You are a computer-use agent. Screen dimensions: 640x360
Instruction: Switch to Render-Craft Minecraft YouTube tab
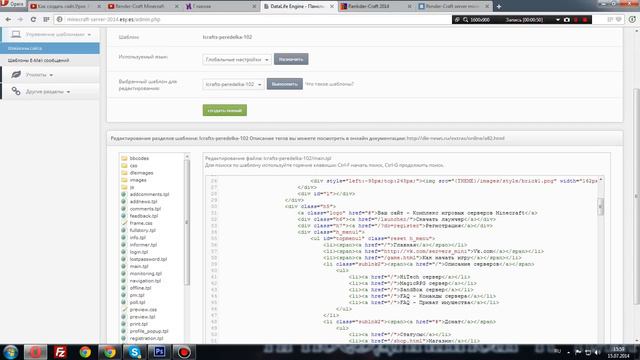point(143,7)
